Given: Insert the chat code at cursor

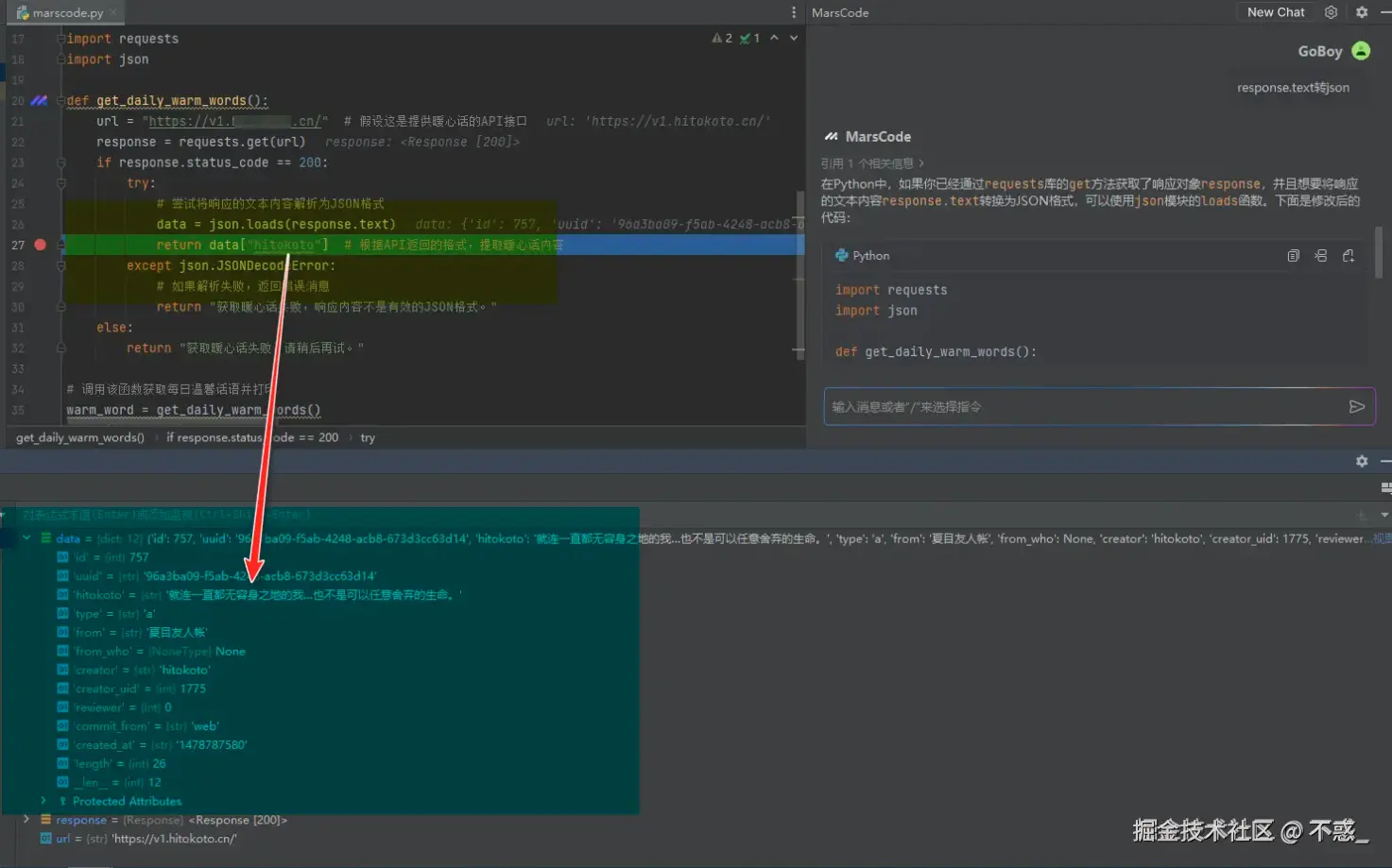Looking at the screenshot, I should coord(1320,256).
